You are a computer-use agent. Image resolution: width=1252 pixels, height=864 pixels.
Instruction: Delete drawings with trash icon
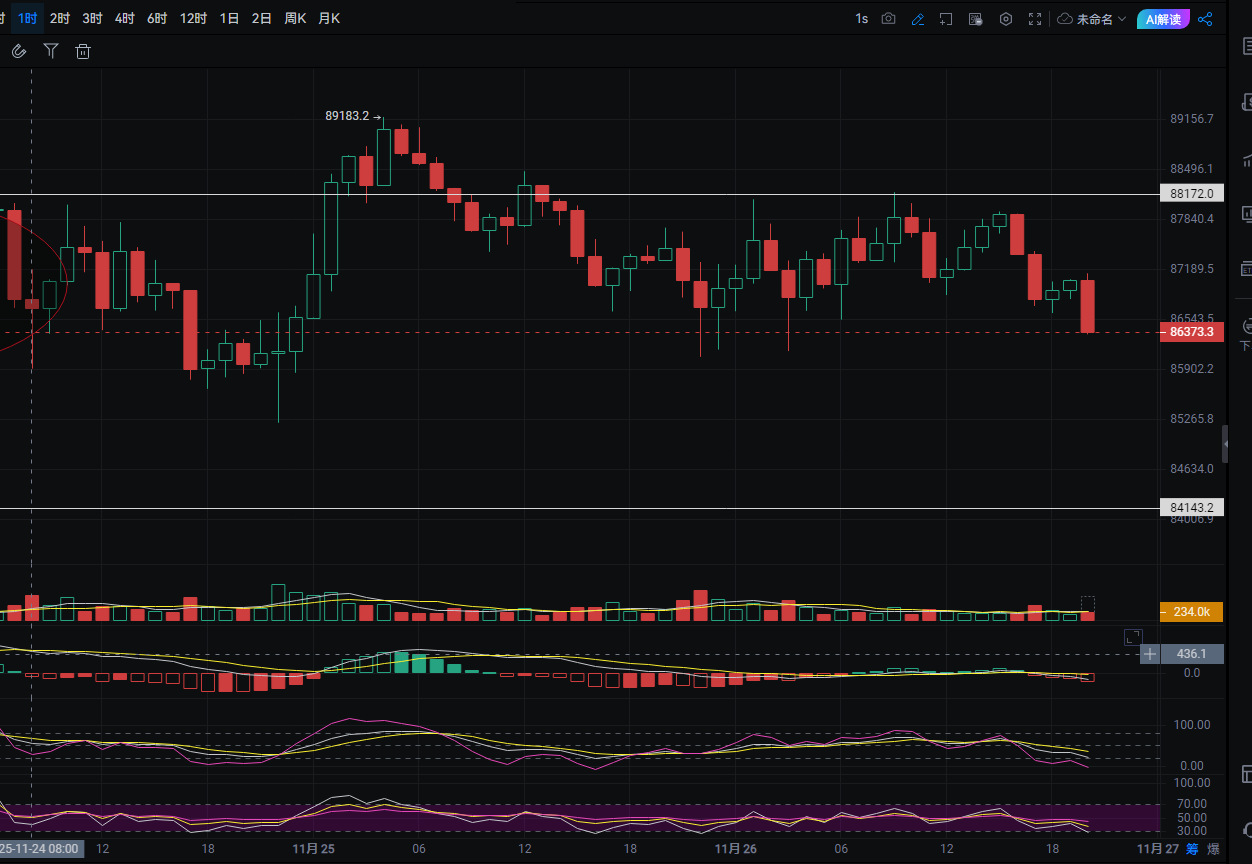pyautogui.click(x=83, y=51)
